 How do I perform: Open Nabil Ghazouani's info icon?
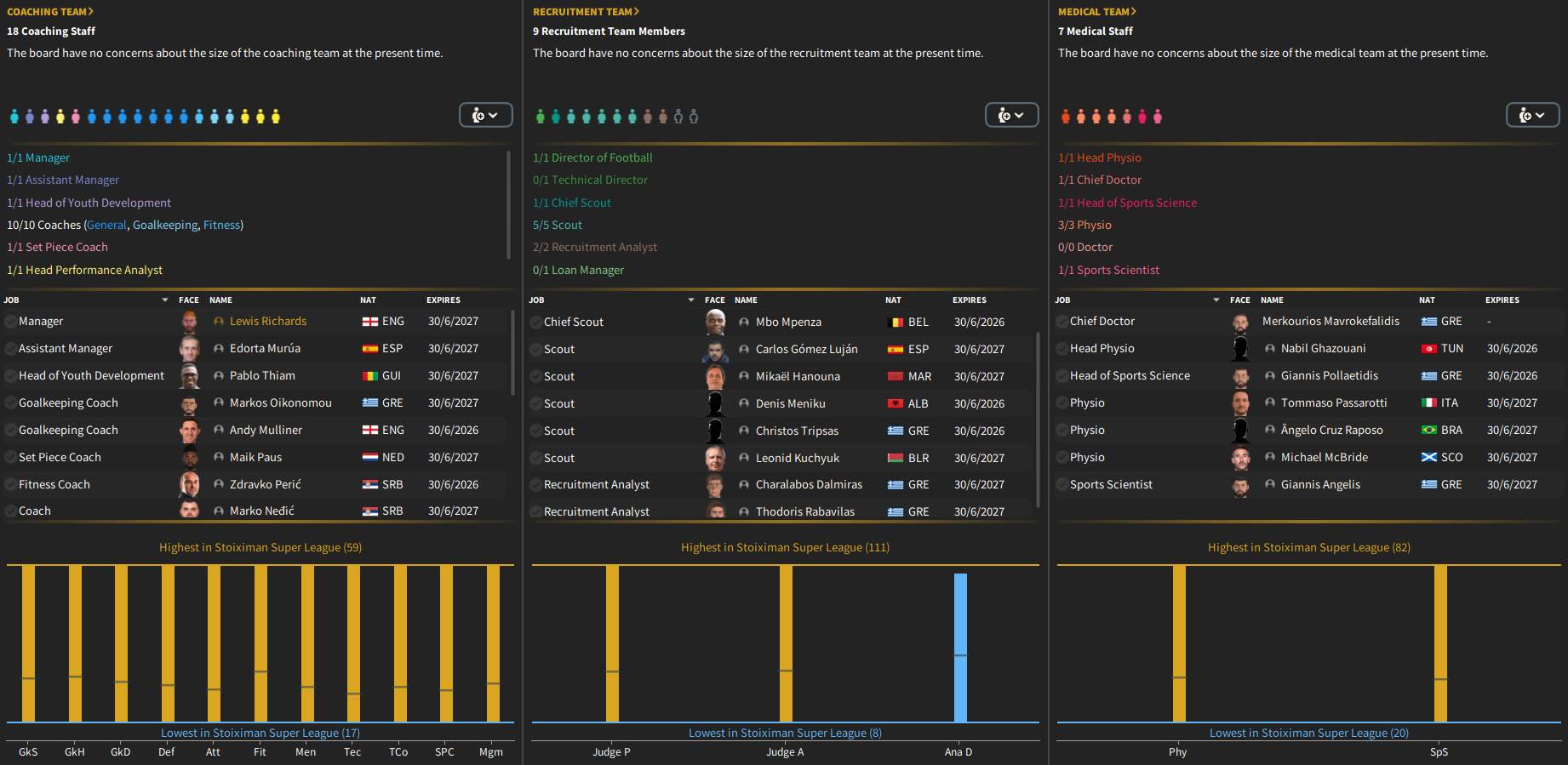[x=1270, y=349]
